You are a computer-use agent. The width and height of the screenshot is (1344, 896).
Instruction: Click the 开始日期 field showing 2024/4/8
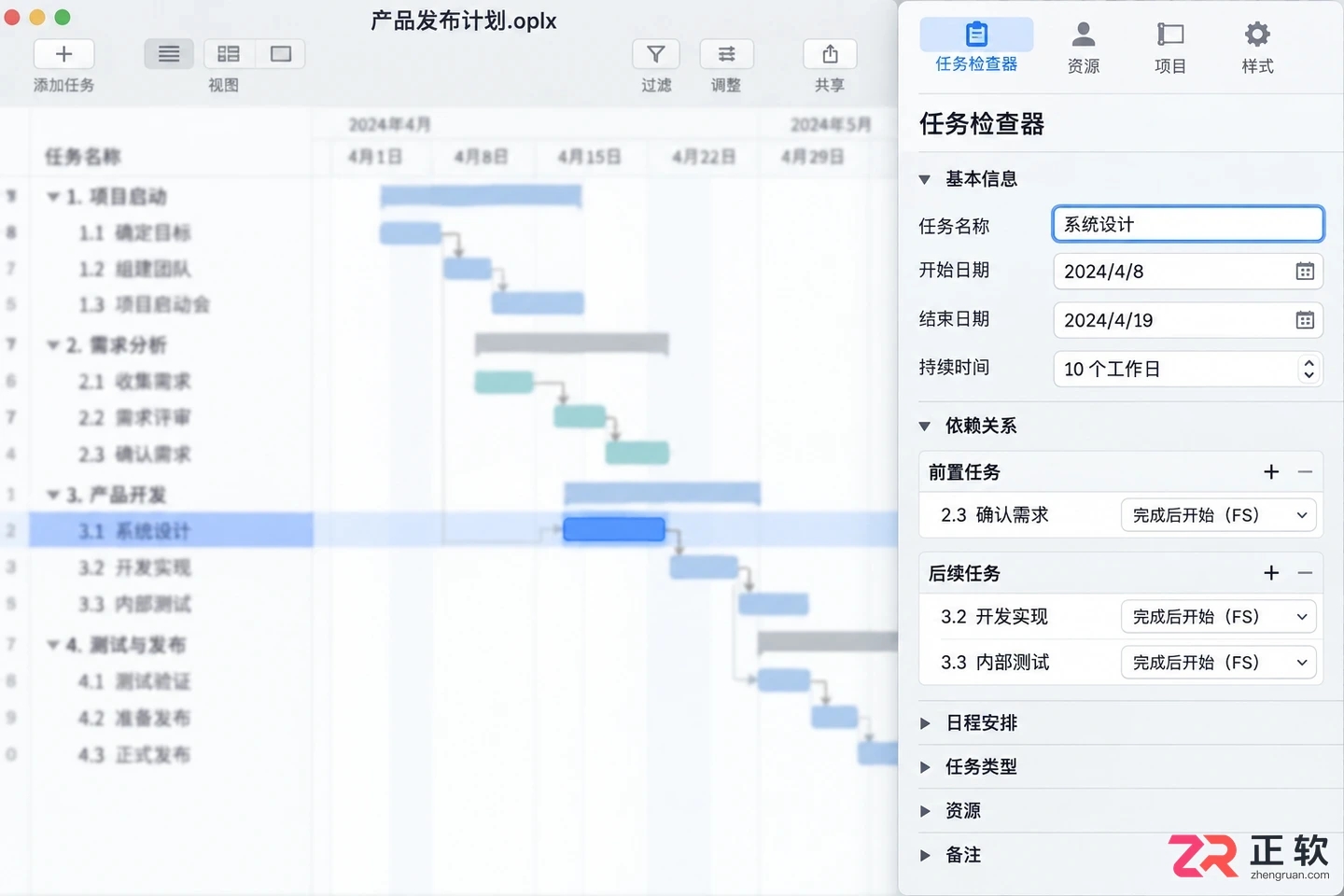pyautogui.click(x=1188, y=272)
